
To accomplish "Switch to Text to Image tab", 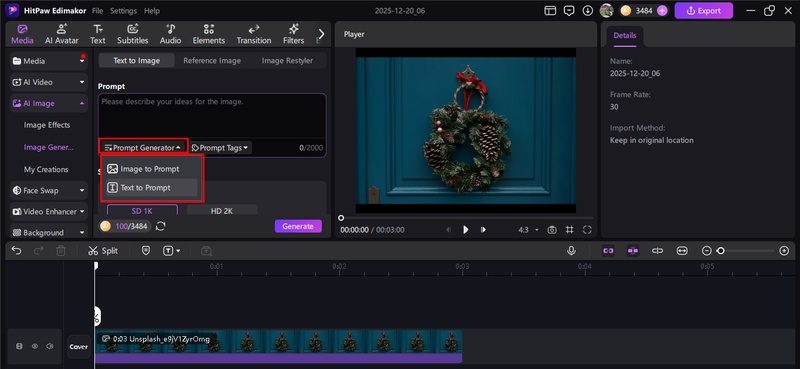I will pos(136,60).
